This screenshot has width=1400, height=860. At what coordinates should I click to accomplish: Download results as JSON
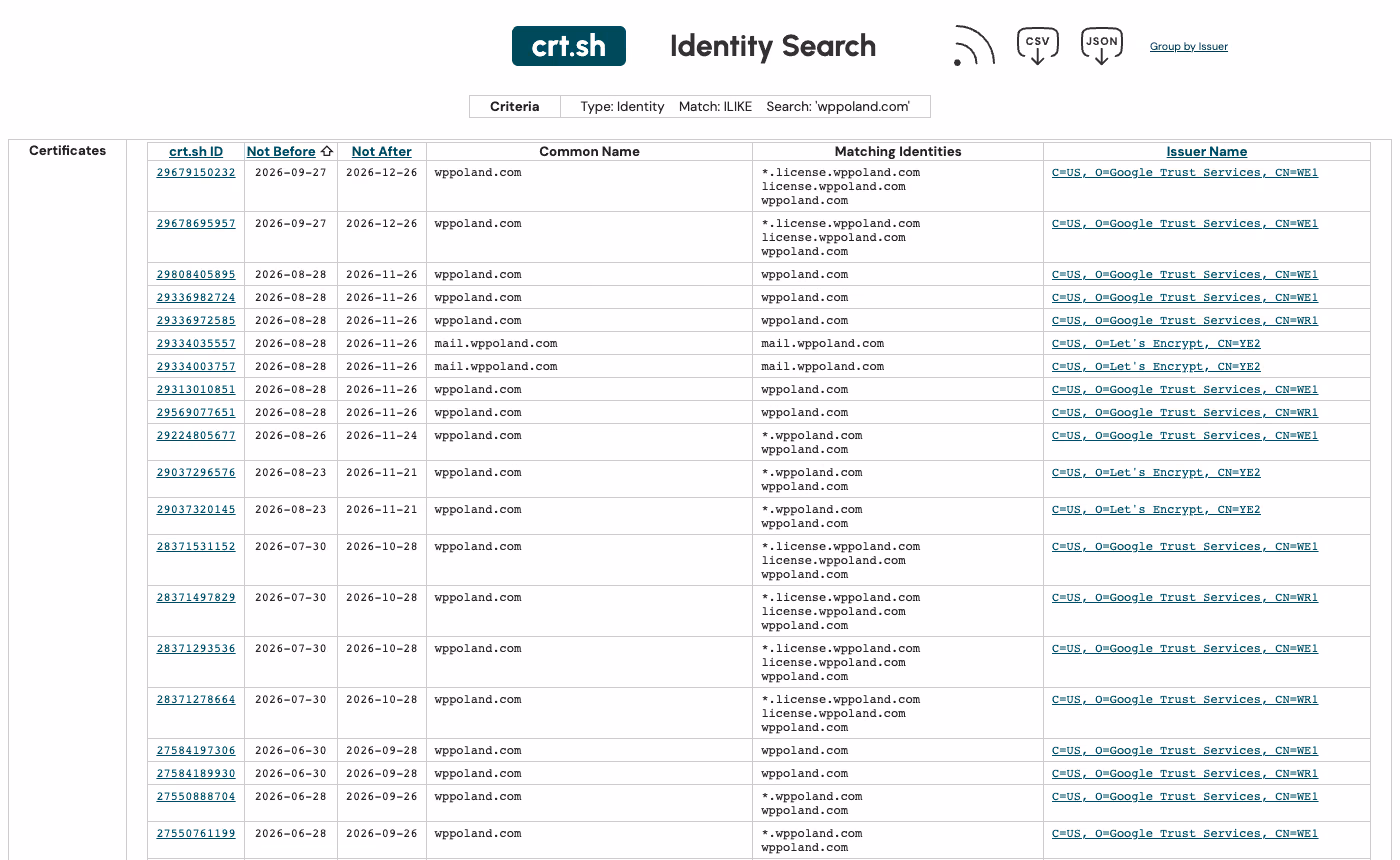[1101, 46]
